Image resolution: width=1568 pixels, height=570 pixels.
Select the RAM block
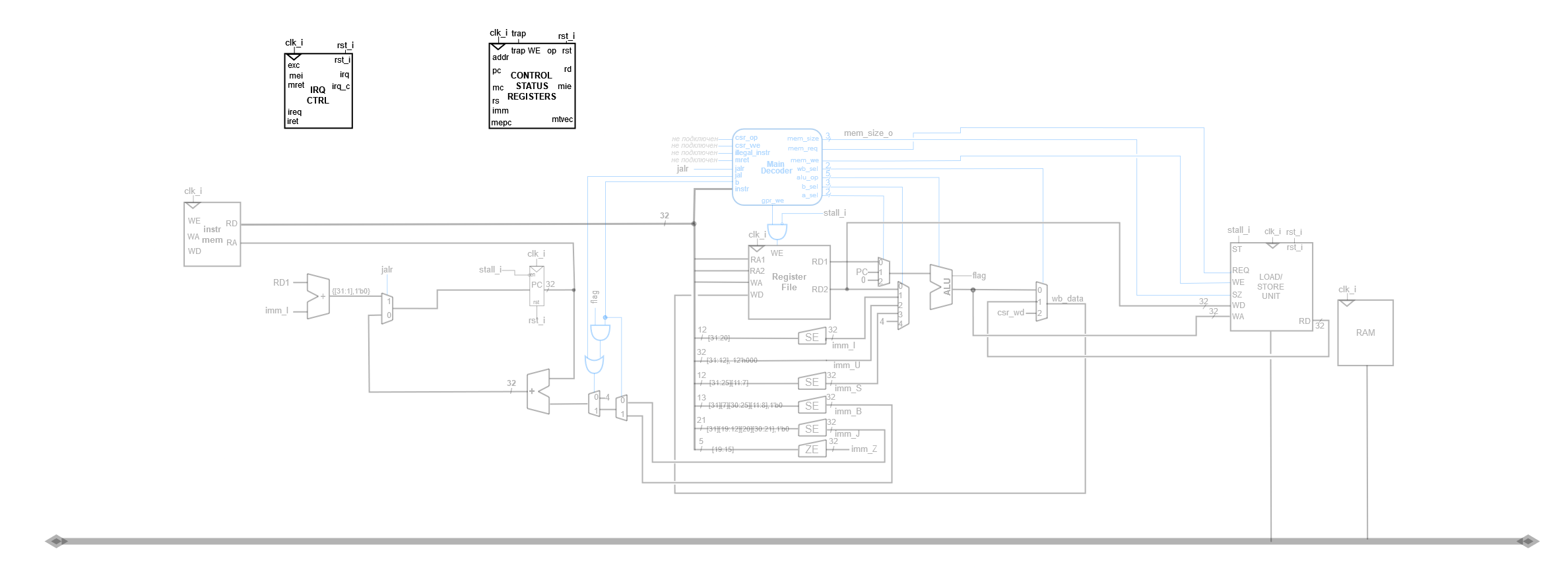tap(1365, 332)
